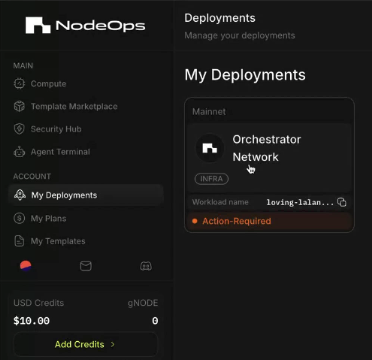Screen dimensions: 372x360
Task: Copy the workload name via copy icon
Action: (342, 202)
